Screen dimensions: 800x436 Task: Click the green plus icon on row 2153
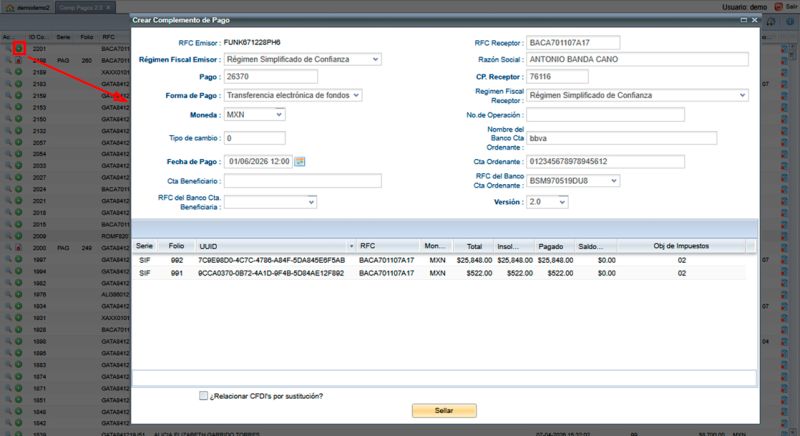click(18, 107)
